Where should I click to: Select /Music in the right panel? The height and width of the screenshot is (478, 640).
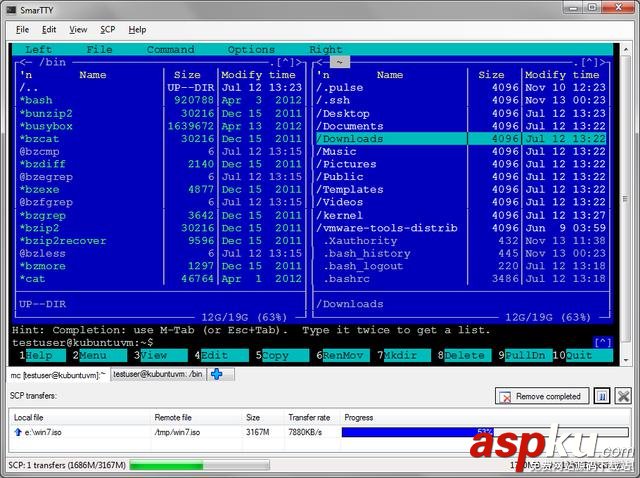click(461, 151)
